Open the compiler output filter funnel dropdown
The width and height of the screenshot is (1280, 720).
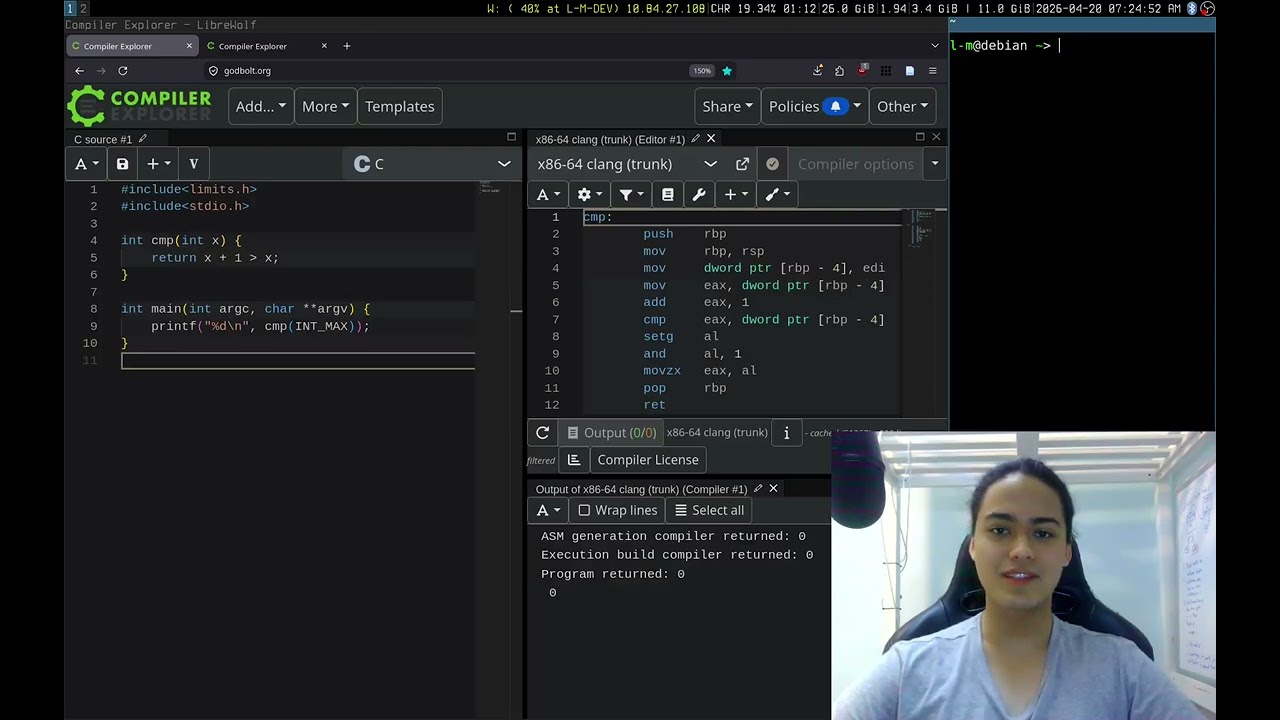coord(631,195)
